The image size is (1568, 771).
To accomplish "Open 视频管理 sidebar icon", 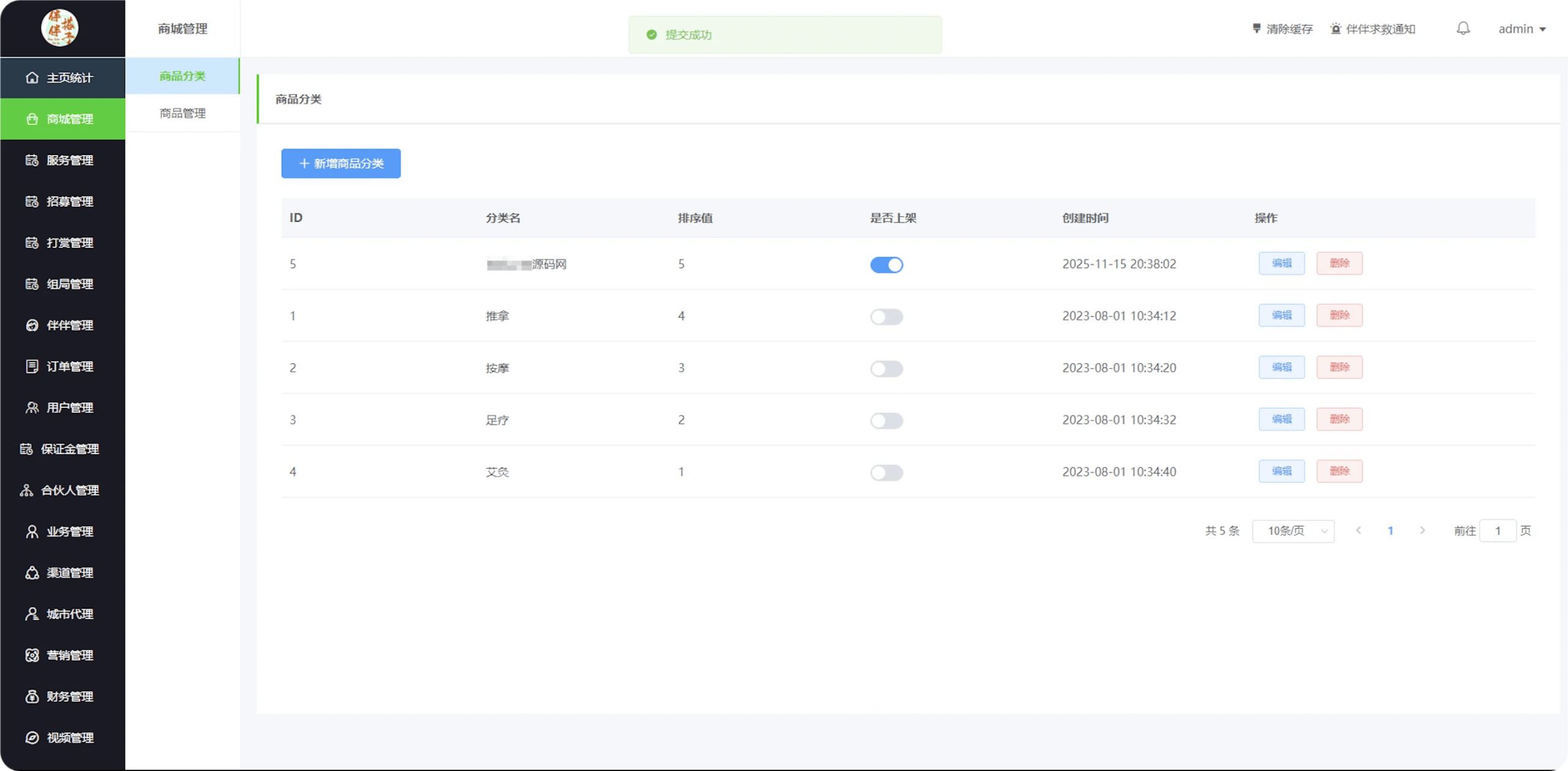I will click(32, 737).
